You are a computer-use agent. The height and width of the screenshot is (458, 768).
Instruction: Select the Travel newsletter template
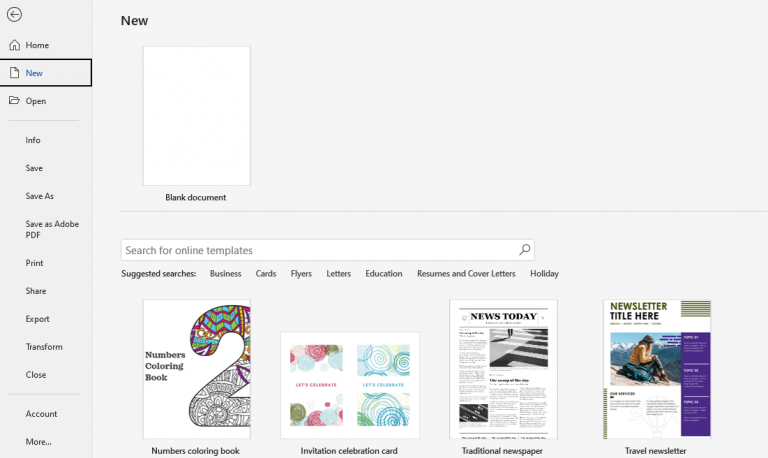656,369
